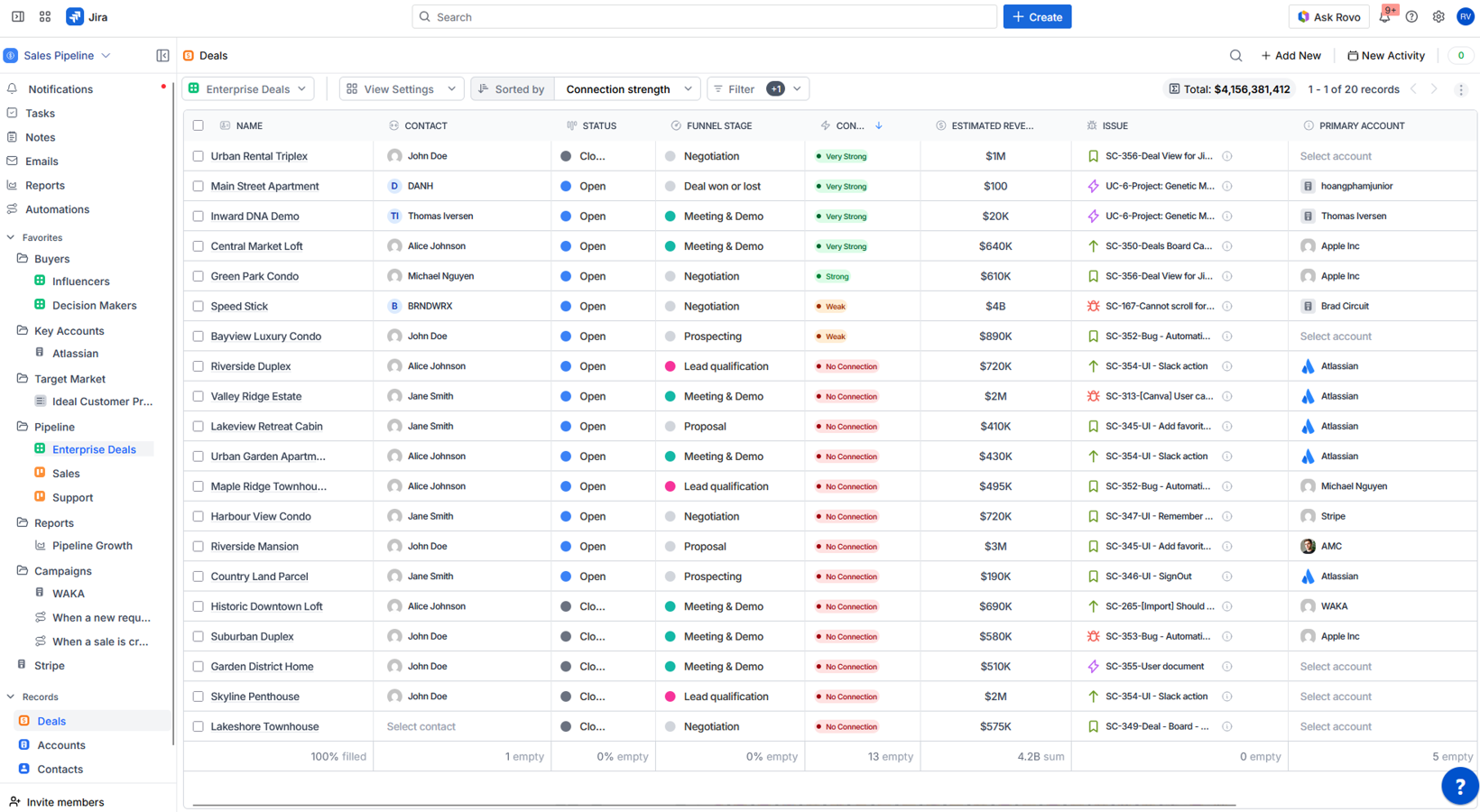The height and width of the screenshot is (812, 1480).
Task: Go to Accounts under Records
Action: pos(61,745)
